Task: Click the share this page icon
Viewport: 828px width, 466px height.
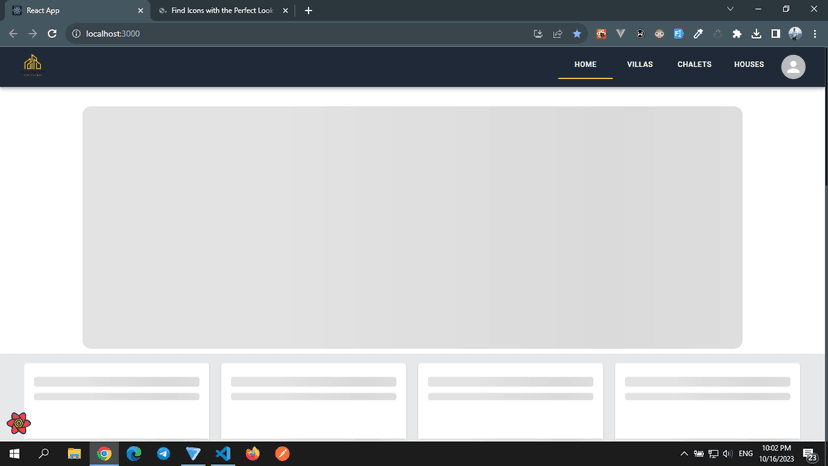Action: (x=557, y=34)
